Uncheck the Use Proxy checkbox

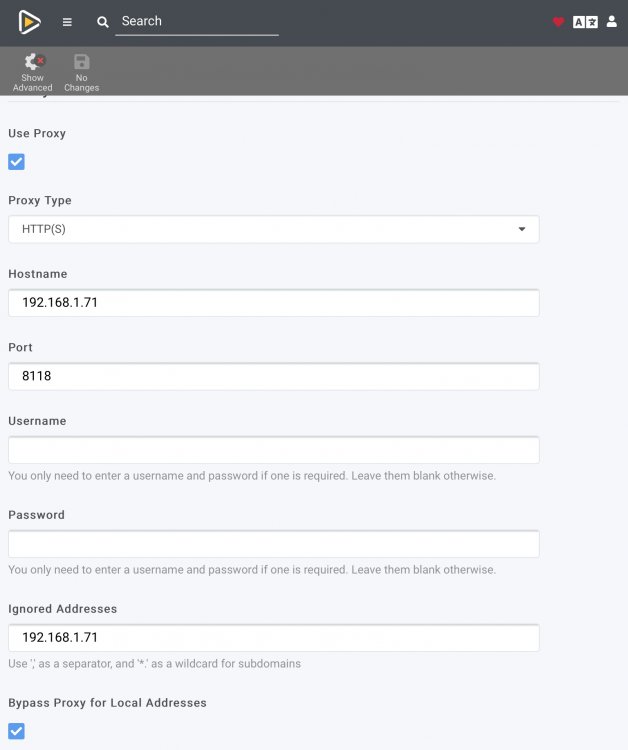click(x=16, y=162)
